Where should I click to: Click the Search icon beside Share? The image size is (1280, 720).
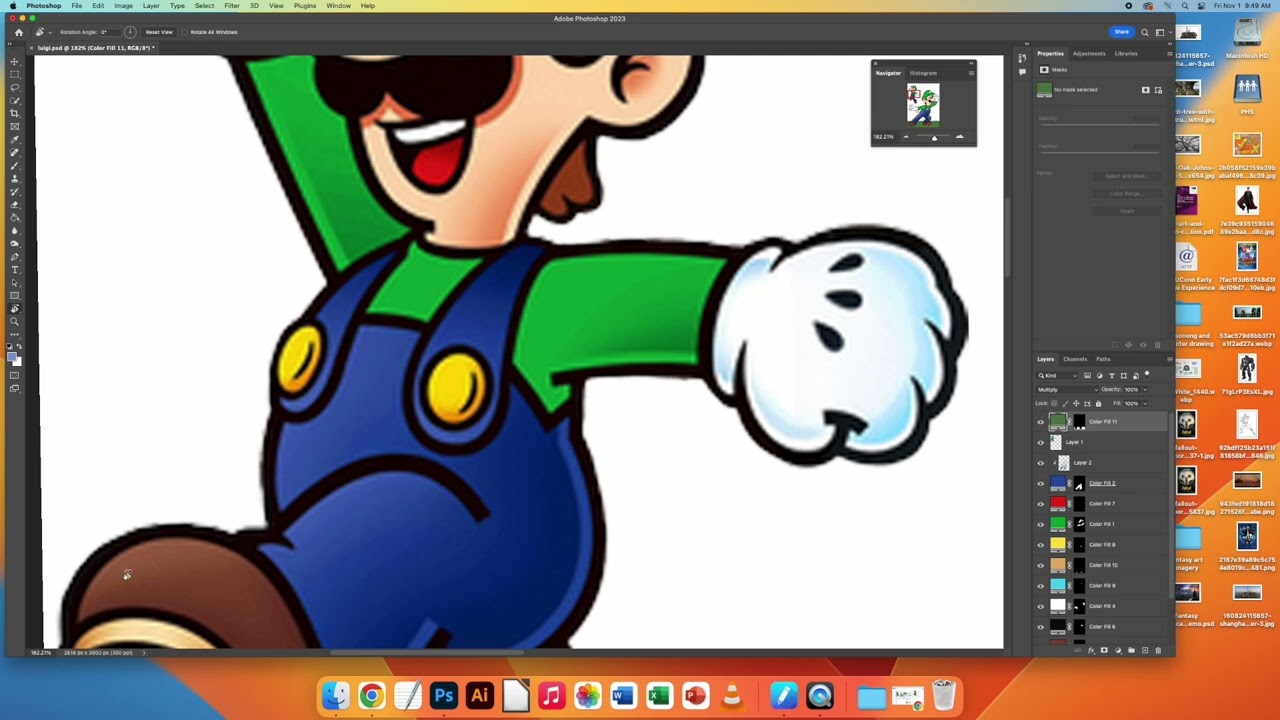click(1145, 32)
